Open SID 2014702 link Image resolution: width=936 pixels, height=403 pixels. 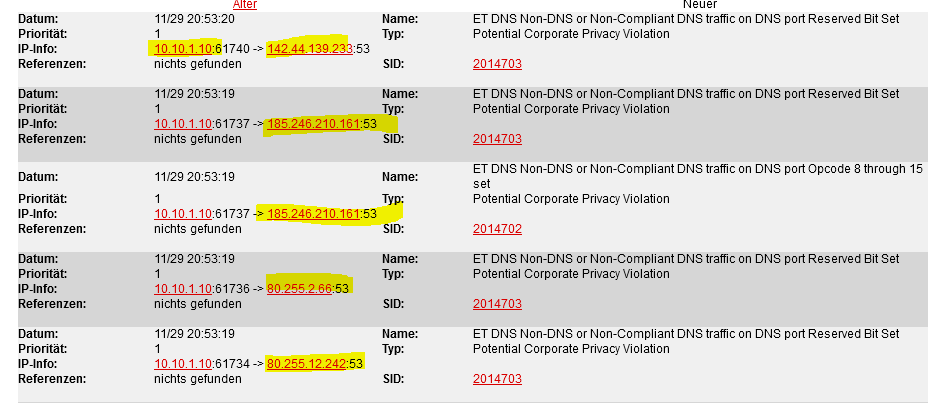click(x=497, y=229)
